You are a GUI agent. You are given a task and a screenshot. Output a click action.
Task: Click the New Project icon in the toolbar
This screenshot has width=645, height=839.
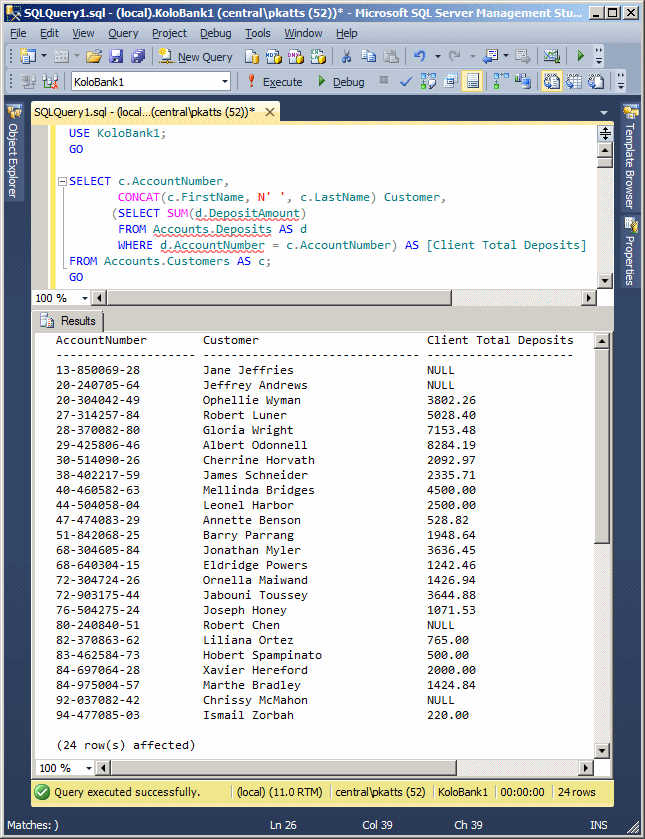point(27,56)
